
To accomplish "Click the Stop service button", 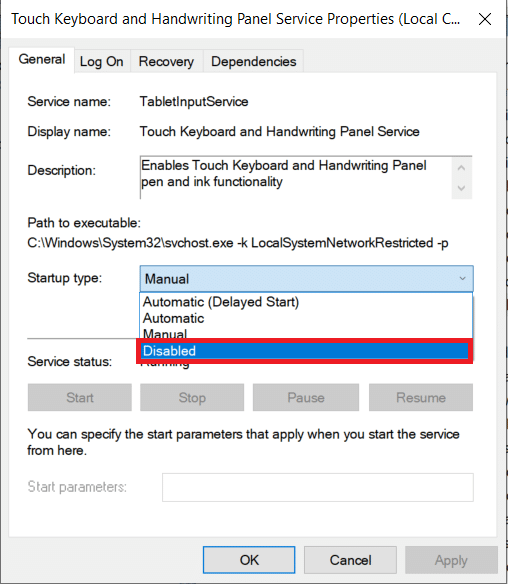I will click(x=192, y=397).
